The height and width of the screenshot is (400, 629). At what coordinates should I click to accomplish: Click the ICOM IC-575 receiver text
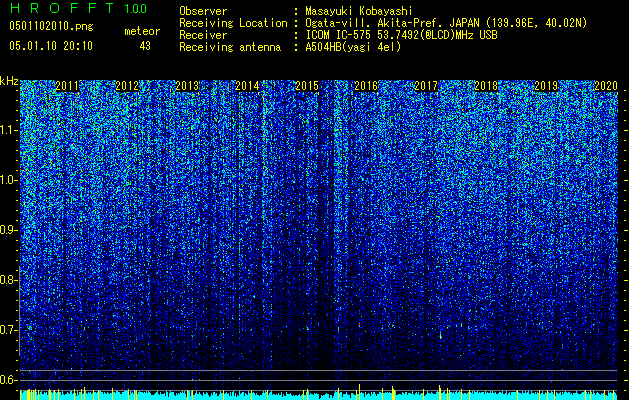tap(401, 35)
